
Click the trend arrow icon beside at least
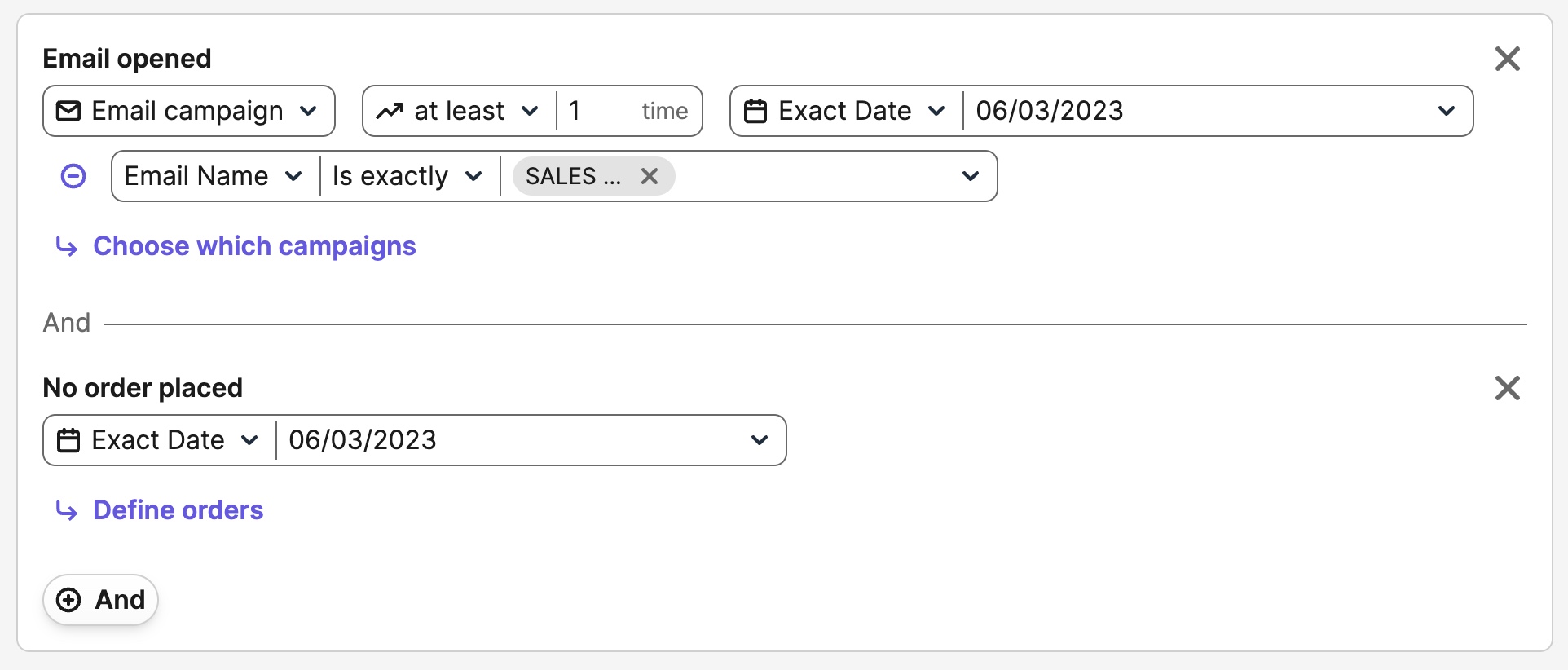tap(390, 111)
